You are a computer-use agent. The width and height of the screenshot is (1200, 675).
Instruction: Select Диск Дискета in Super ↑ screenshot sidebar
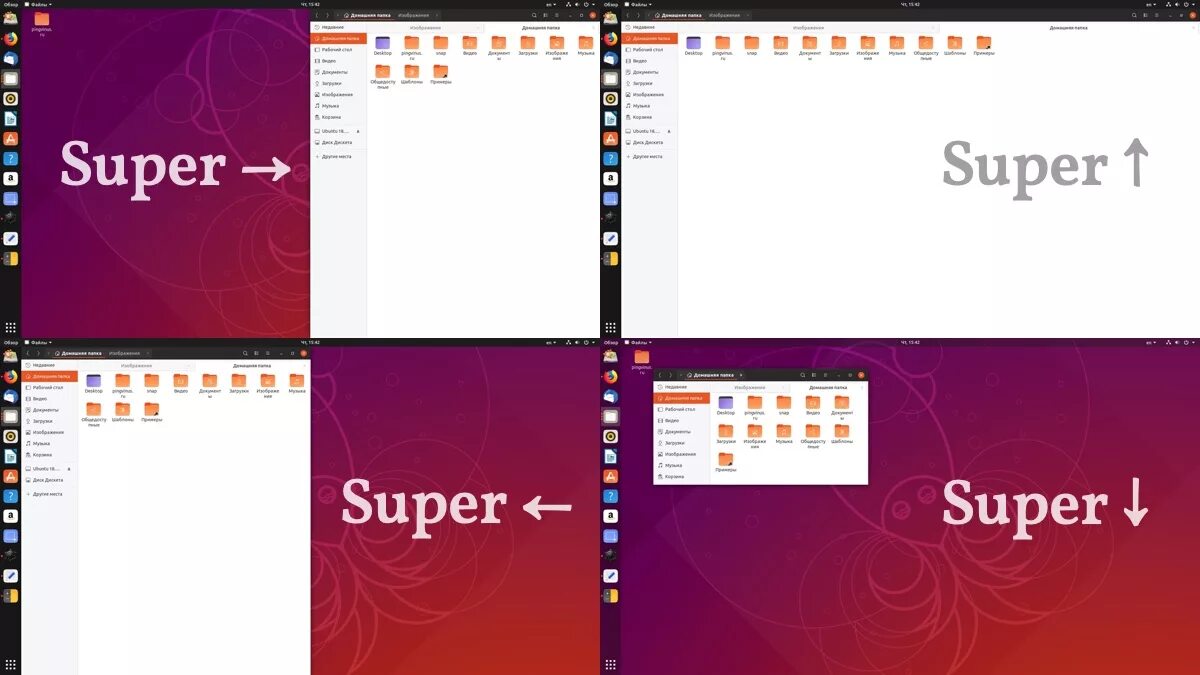pyautogui.click(x=649, y=142)
